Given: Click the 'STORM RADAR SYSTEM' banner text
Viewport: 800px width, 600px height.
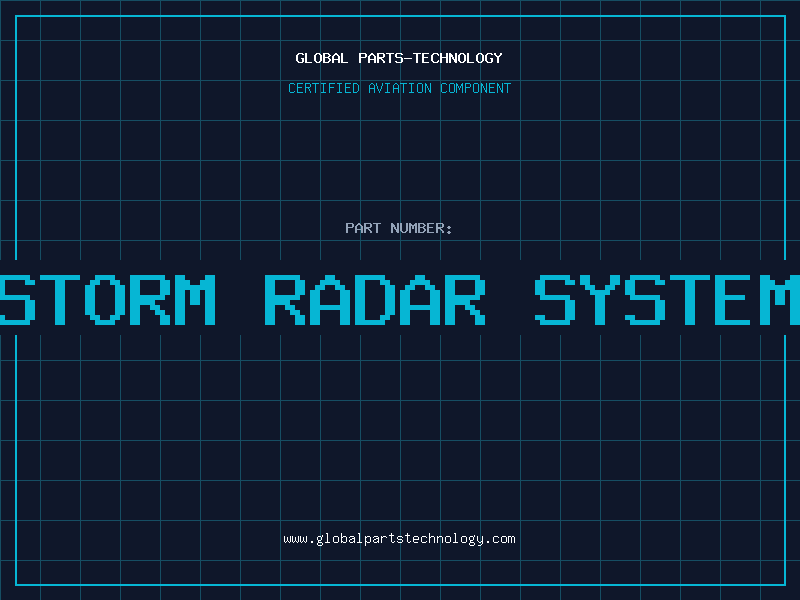Looking at the screenshot, I should (x=400, y=300).
